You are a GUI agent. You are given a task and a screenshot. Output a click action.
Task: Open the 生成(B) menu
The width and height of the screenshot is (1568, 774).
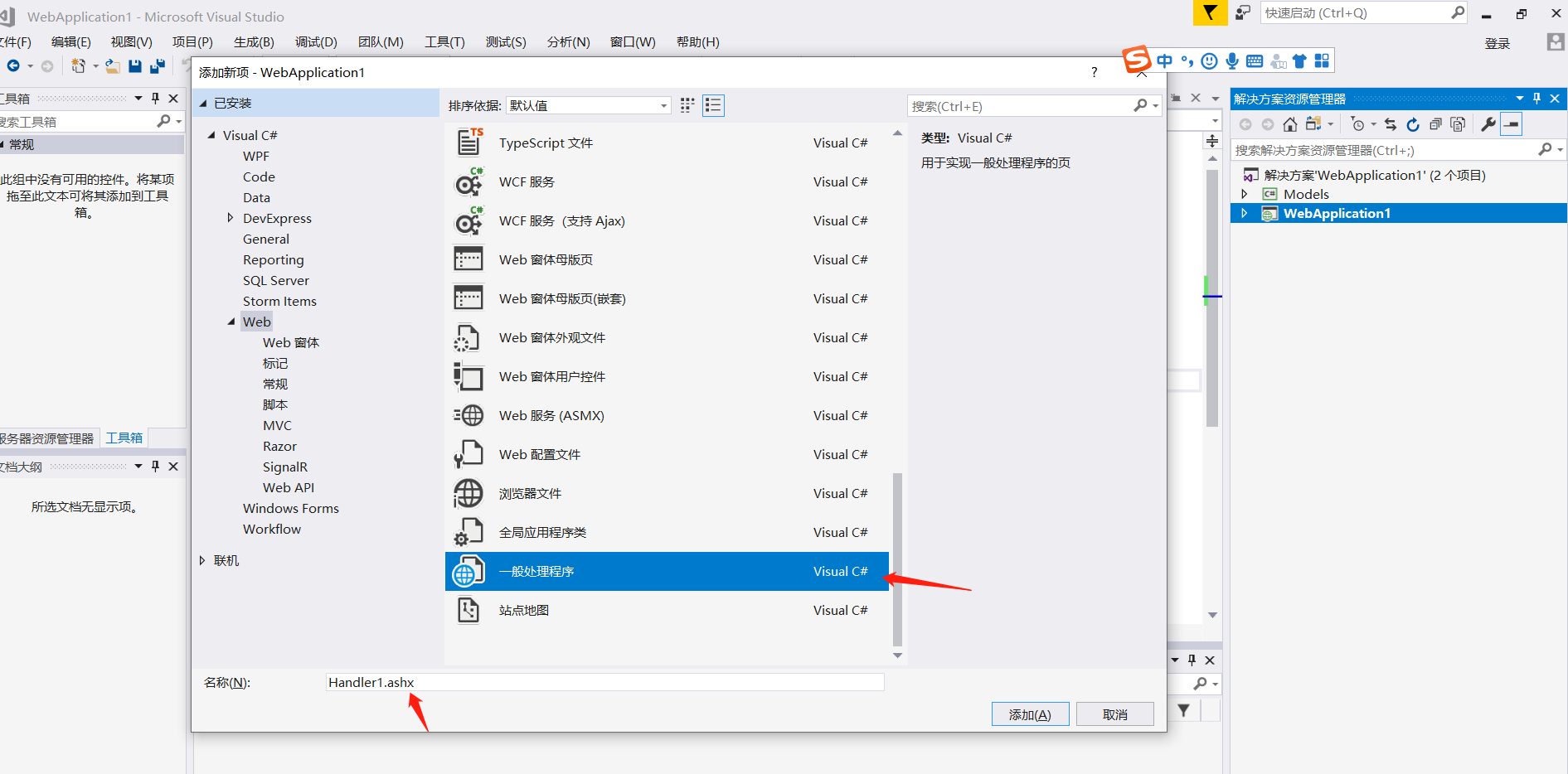click(254, 42)
